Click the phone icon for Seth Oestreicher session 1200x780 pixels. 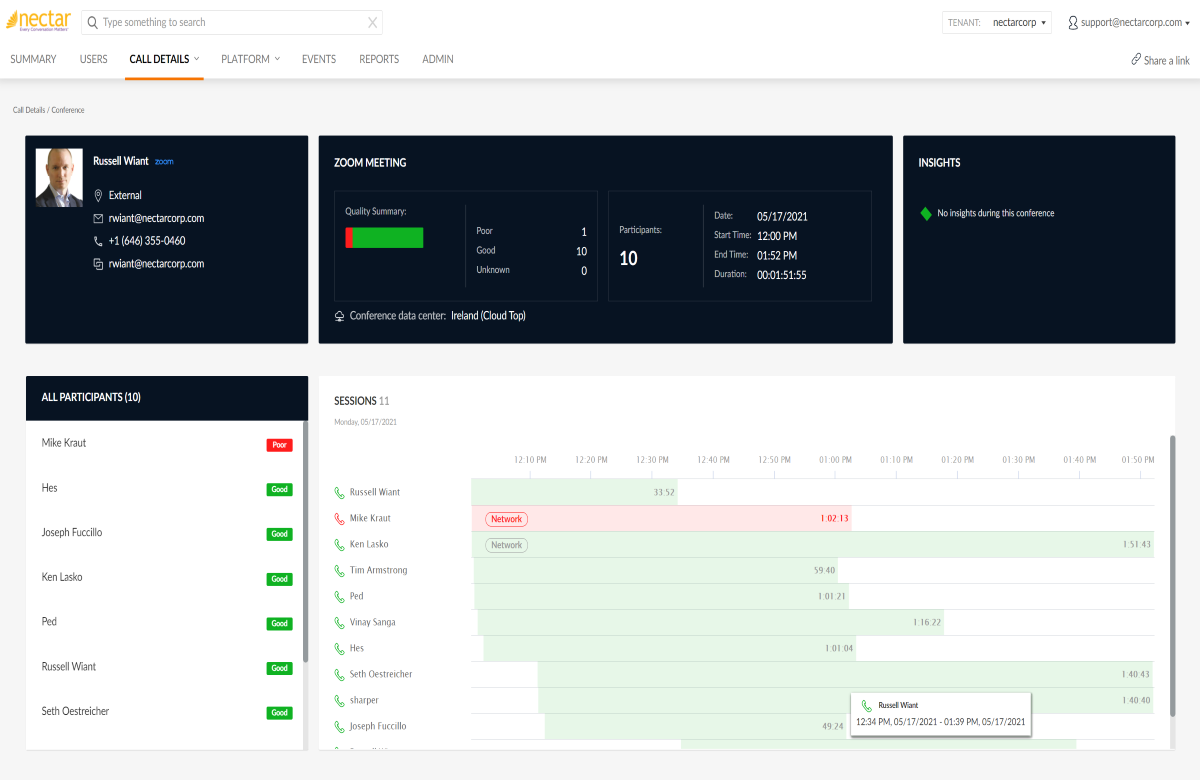click(x=339, y=675)
